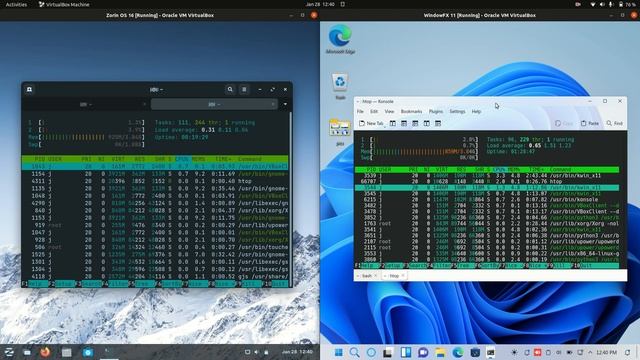Open the Plugins menu in Konsole
Screen dimensions: 640x360
point(436,111)
